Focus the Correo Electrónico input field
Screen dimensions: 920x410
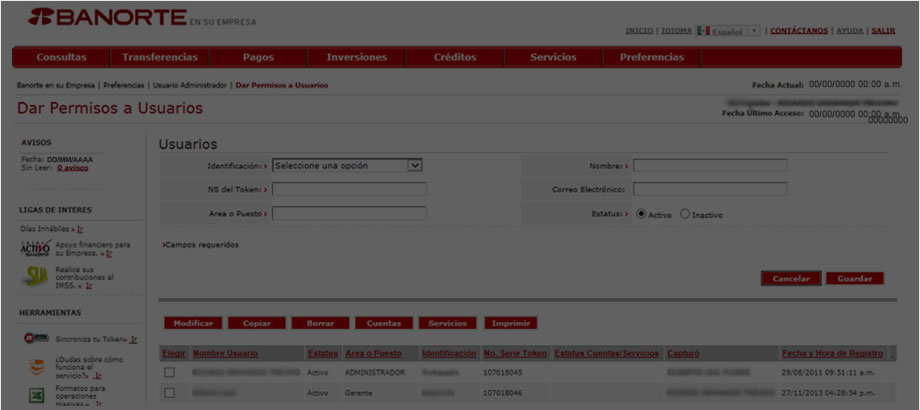710,189
